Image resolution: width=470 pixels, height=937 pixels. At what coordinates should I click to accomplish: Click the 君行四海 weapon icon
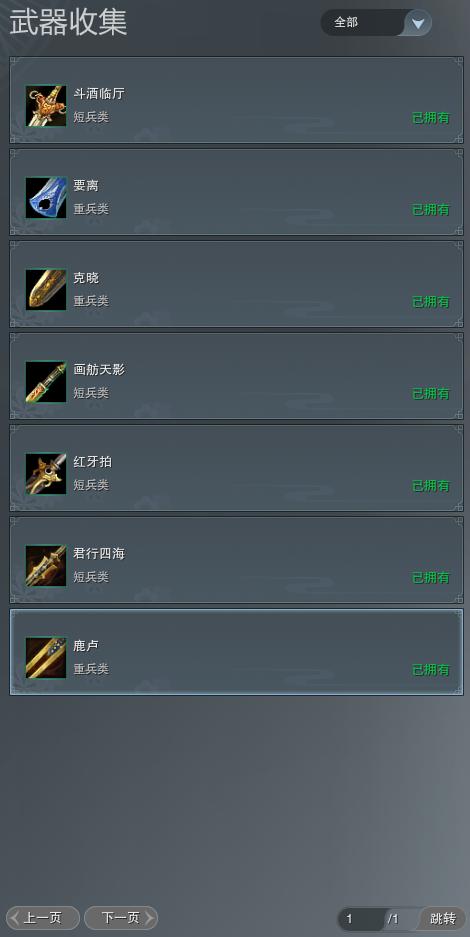(x=46, y=566)
